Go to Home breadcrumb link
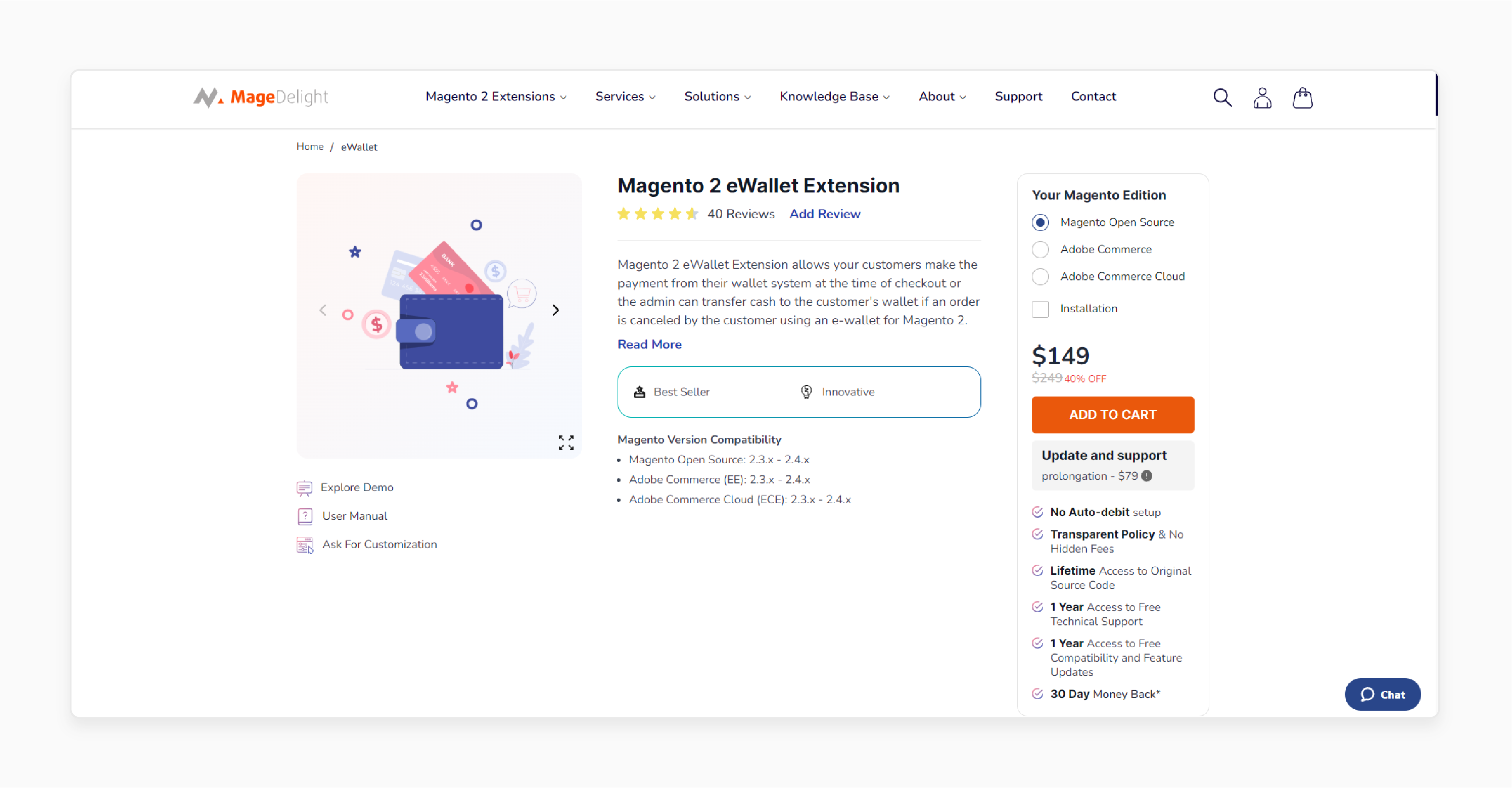 (x=309, y=146)
